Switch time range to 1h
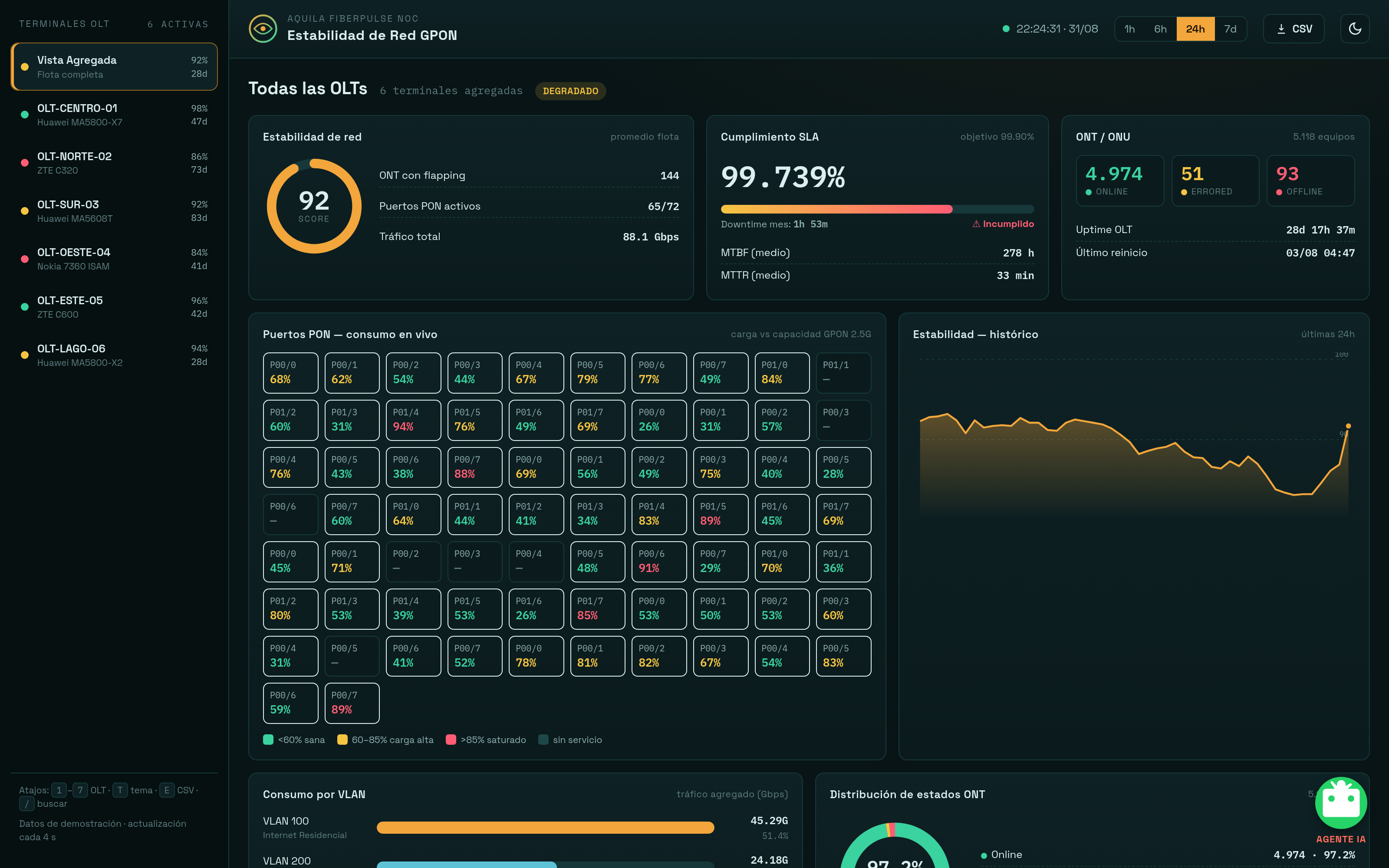Screen dimensions: 1389x868 (x=1129, y=29)
